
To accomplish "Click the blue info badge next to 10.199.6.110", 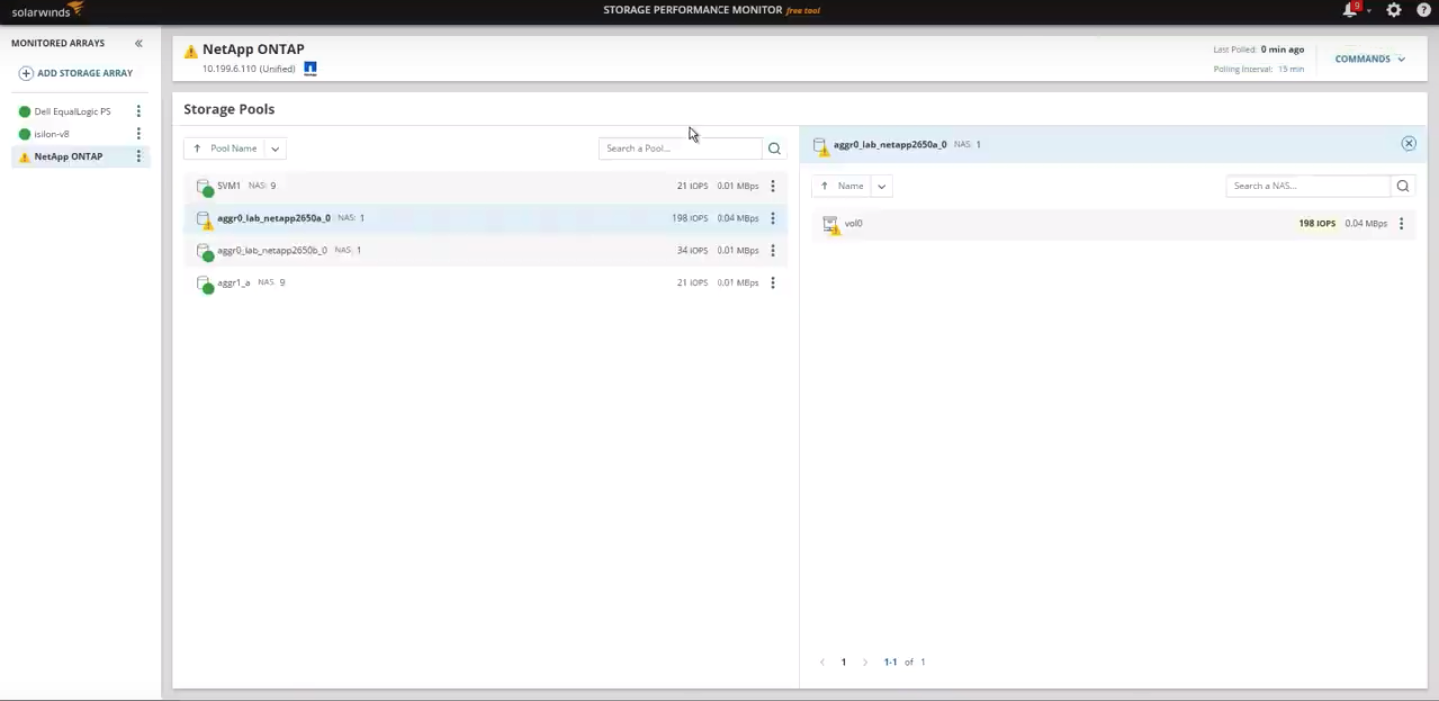I will tap(310, 68).
